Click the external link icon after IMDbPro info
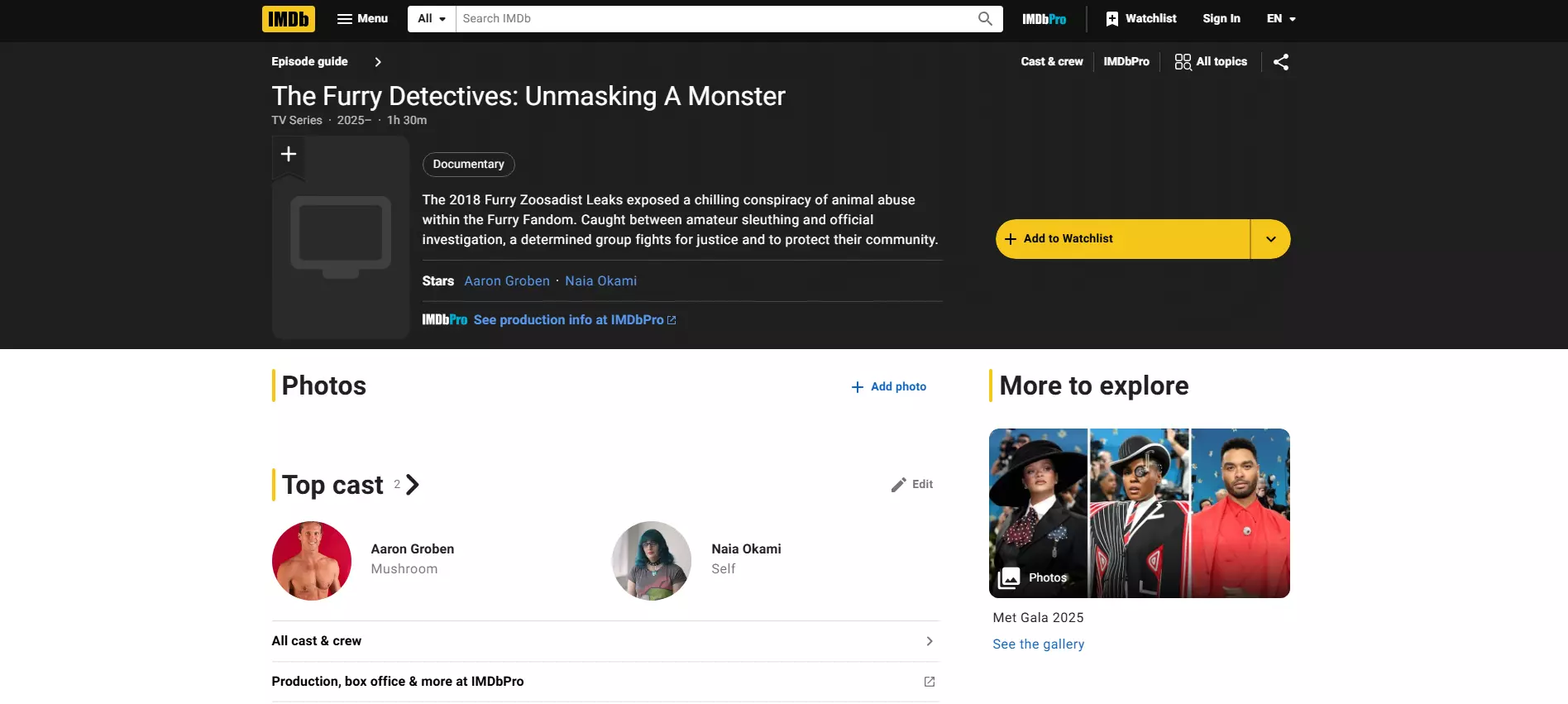This screenshot has height=704, width=1568. (672, 320)
